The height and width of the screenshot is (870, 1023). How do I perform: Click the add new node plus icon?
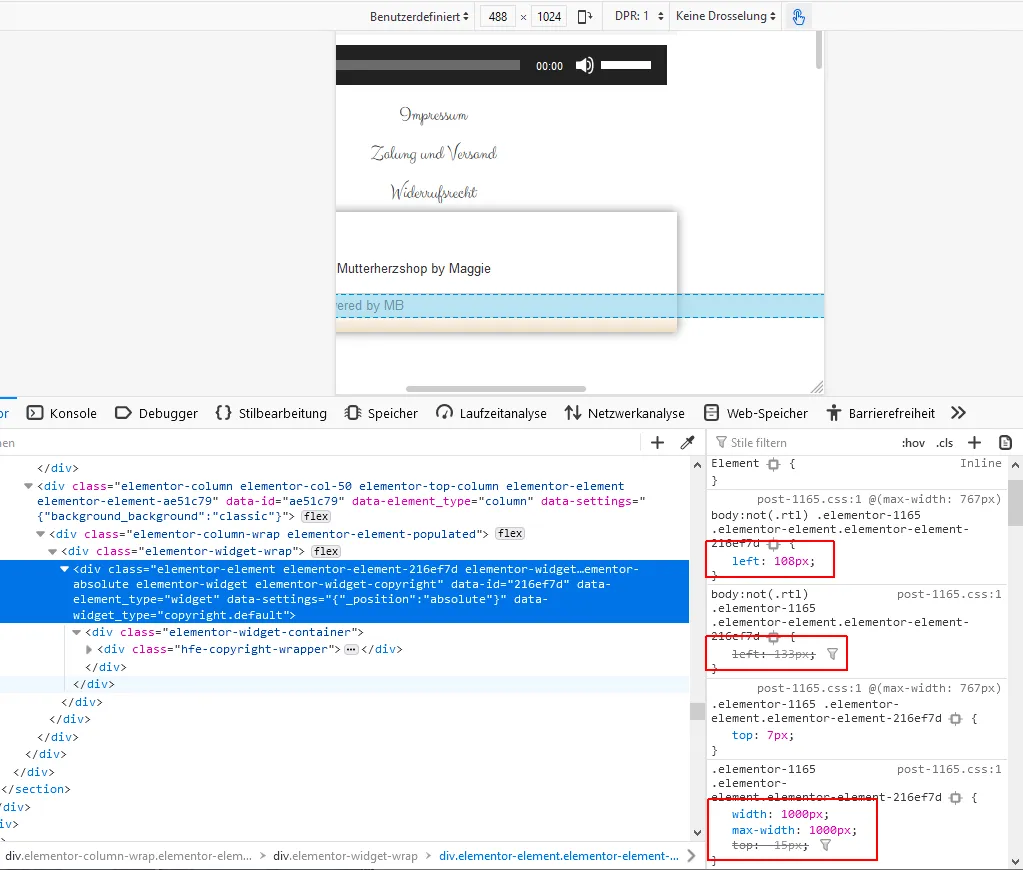tap(657, 443)
